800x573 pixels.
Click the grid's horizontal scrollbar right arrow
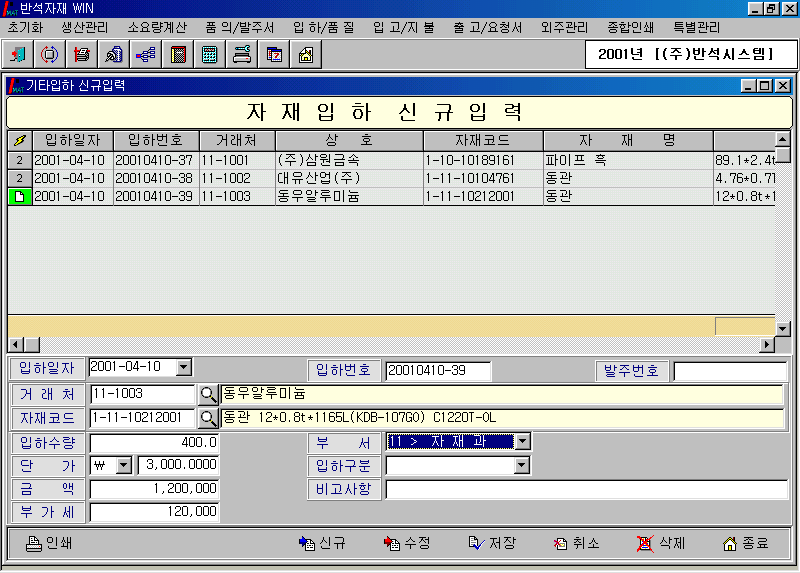(767, 345)
